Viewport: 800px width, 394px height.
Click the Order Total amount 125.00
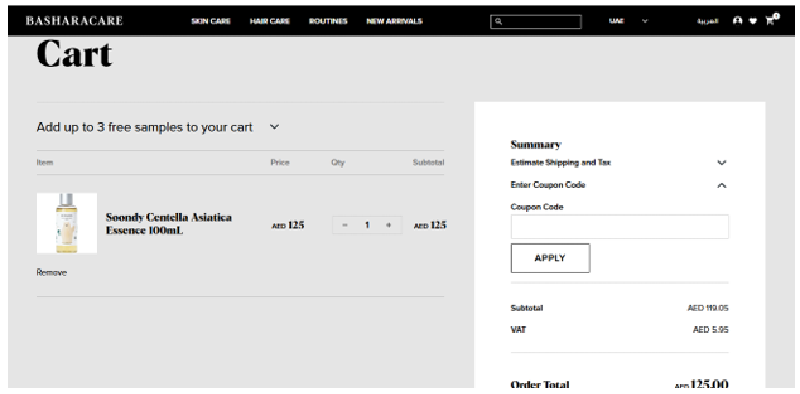pyautogui.click(x=702, y=384)
